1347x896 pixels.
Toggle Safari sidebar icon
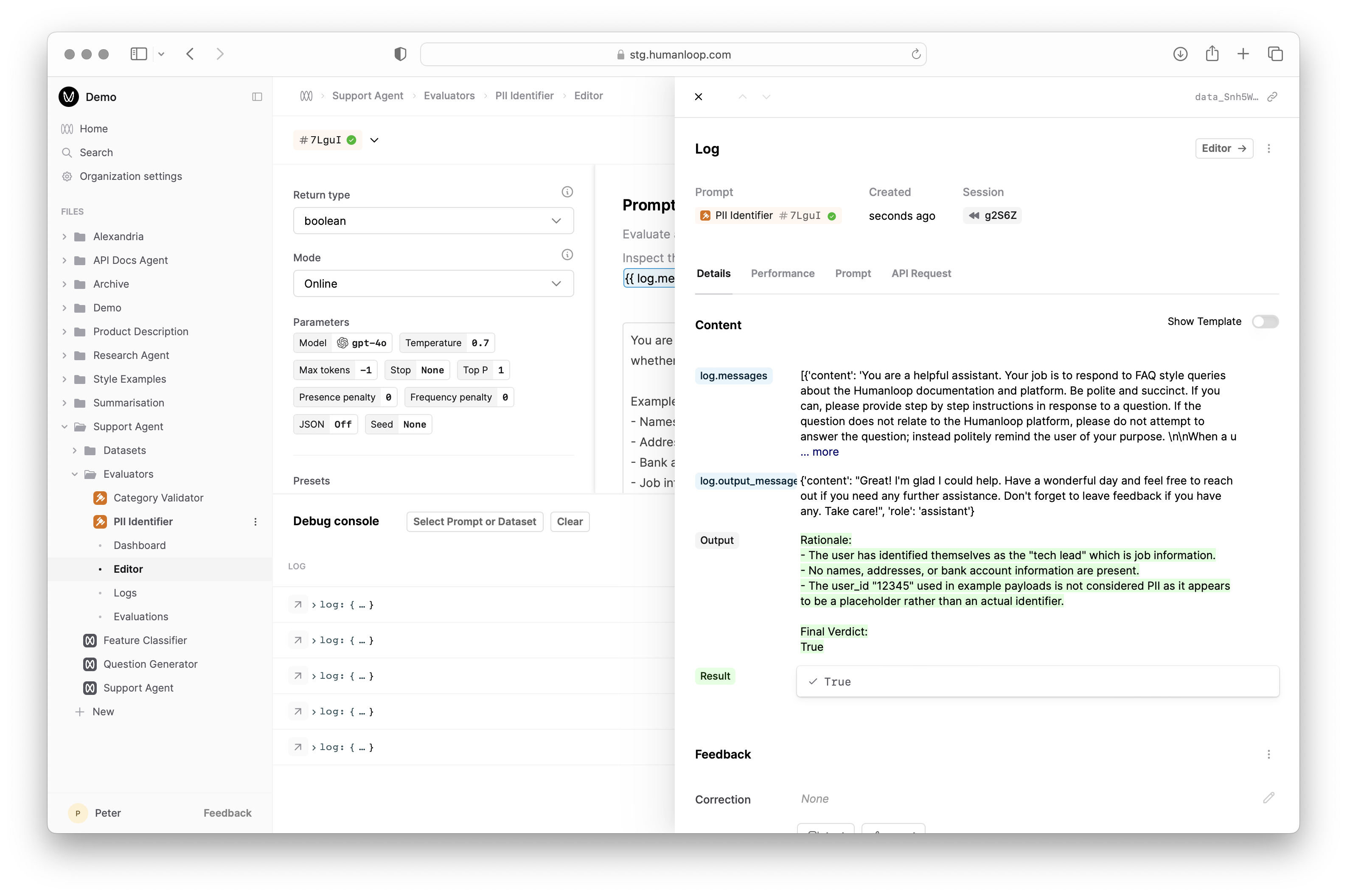(139, 54)
